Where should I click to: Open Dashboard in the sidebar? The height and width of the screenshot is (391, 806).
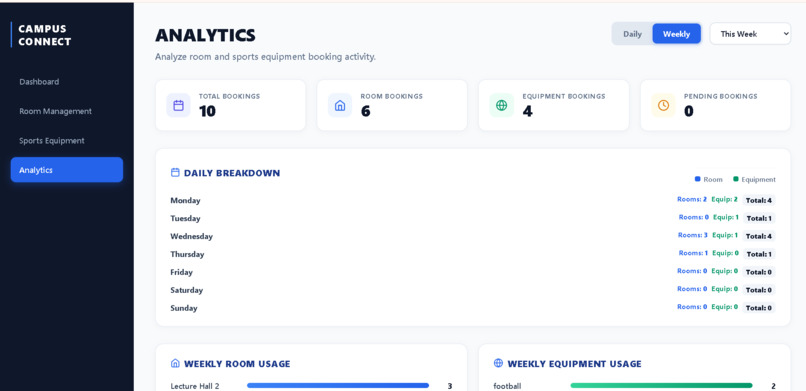pyautogui.click(x=67, y=82)
